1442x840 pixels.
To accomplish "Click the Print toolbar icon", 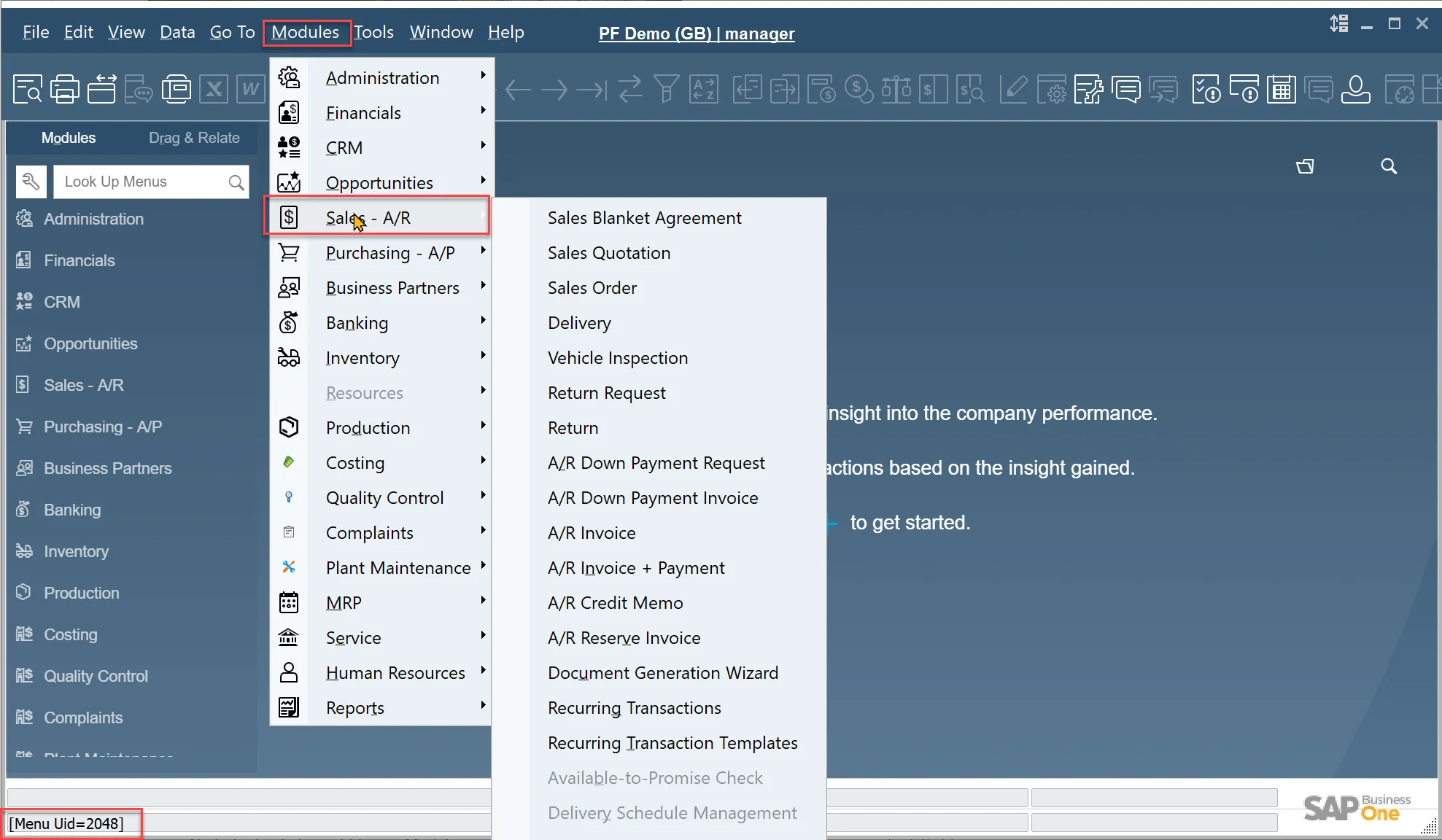I will [x=65, y=90].
